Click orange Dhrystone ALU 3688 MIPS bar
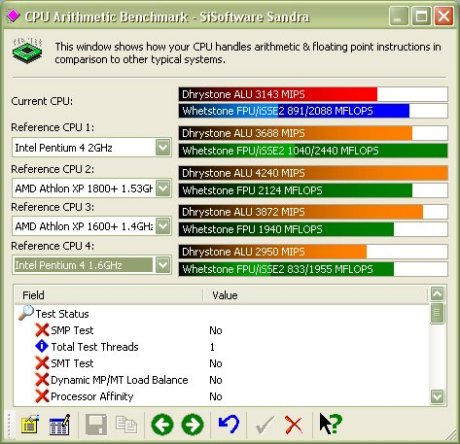The width and height of the screenshot is (460, 444). pos(313,133)
